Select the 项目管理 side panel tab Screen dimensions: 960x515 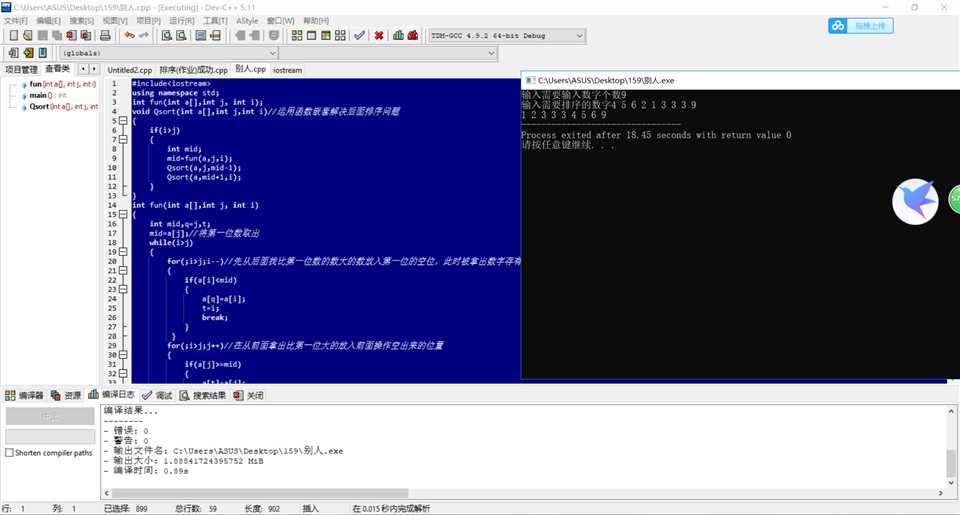(21, 69)
